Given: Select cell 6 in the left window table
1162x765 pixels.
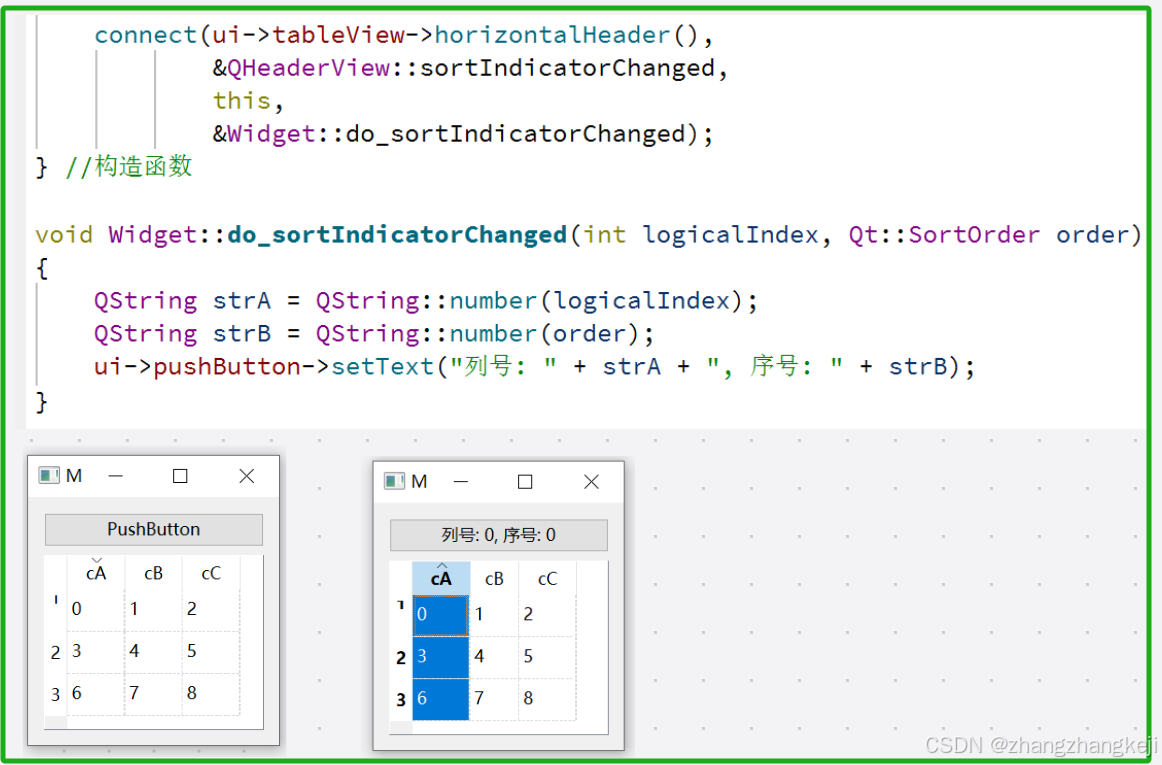Looking at the screenshot, I should [x=96, y=694].
